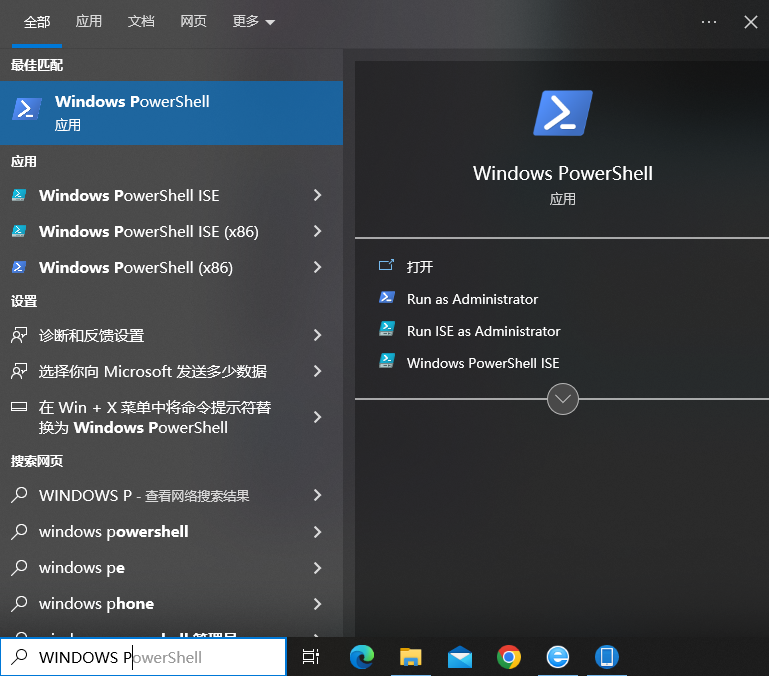
Task: Click the PowerShell ISE (x86) app icon
Action: (19, 231)
